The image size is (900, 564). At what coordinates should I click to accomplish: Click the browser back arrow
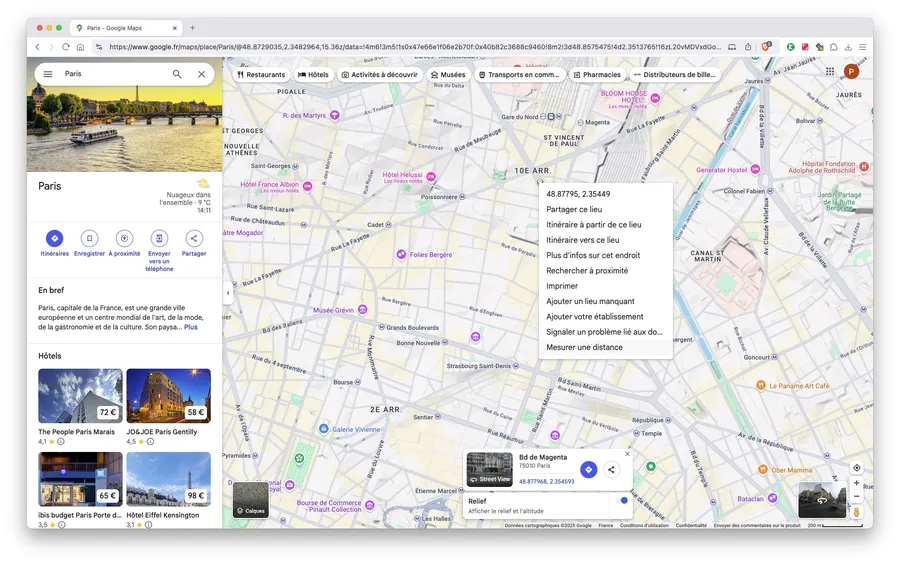pos(37,47)
